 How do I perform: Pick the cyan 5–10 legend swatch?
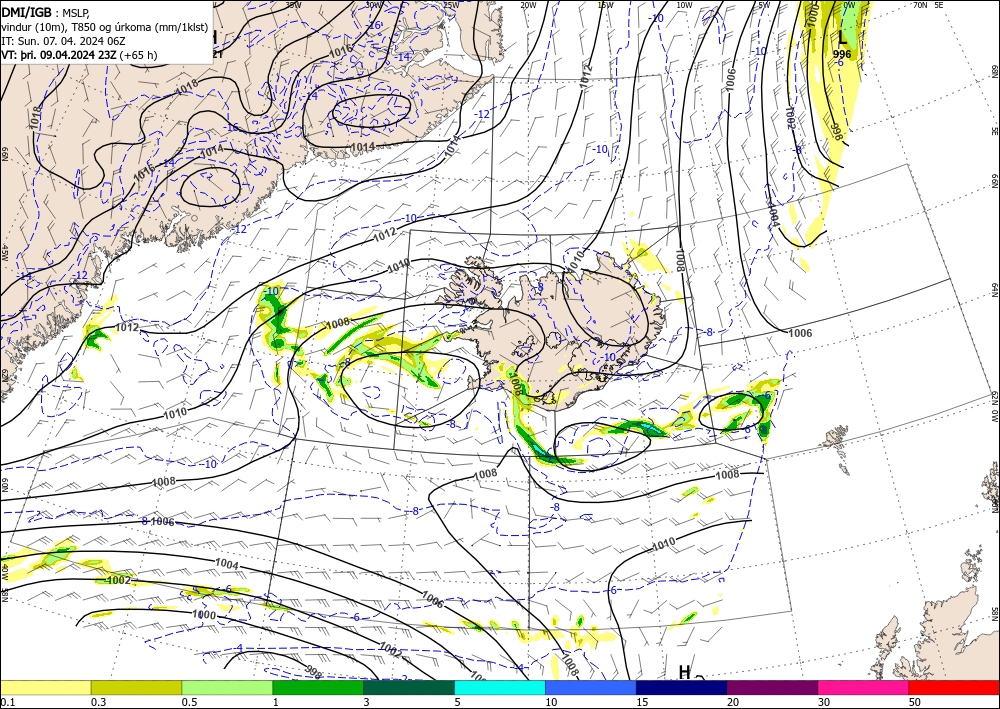pos(499,687)
